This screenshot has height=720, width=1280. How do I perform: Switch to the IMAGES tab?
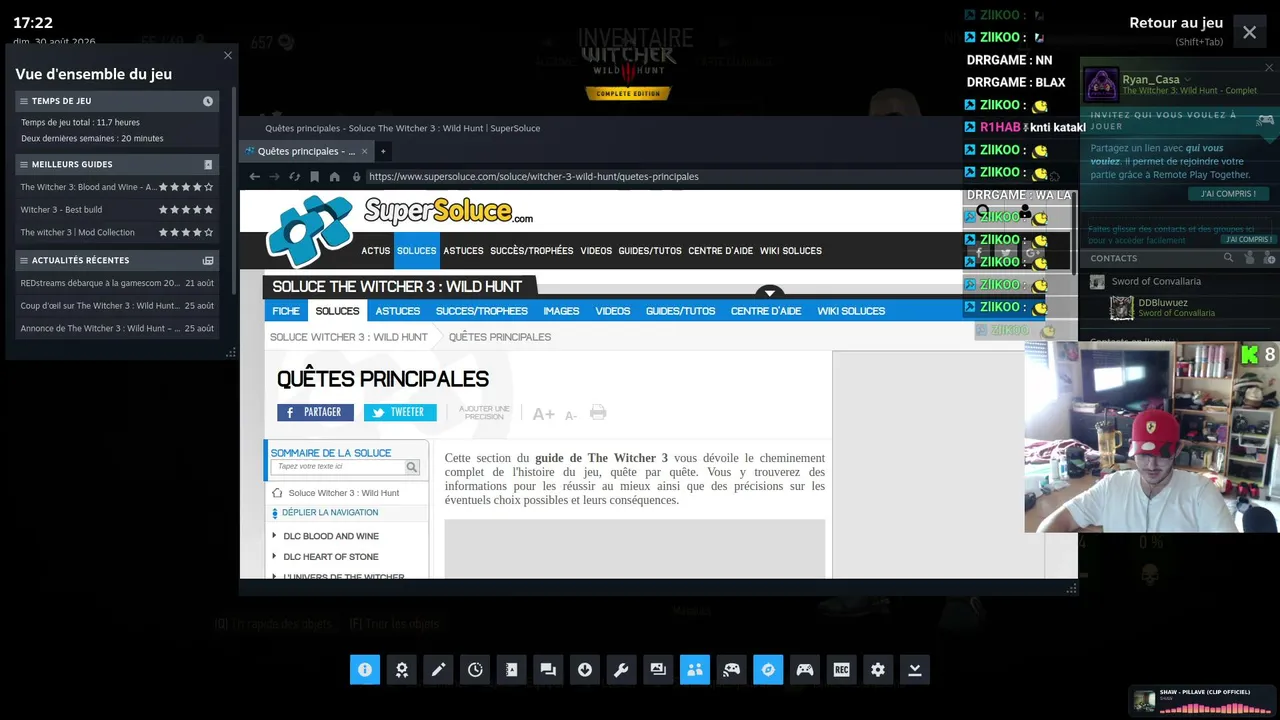click(561, 311)
